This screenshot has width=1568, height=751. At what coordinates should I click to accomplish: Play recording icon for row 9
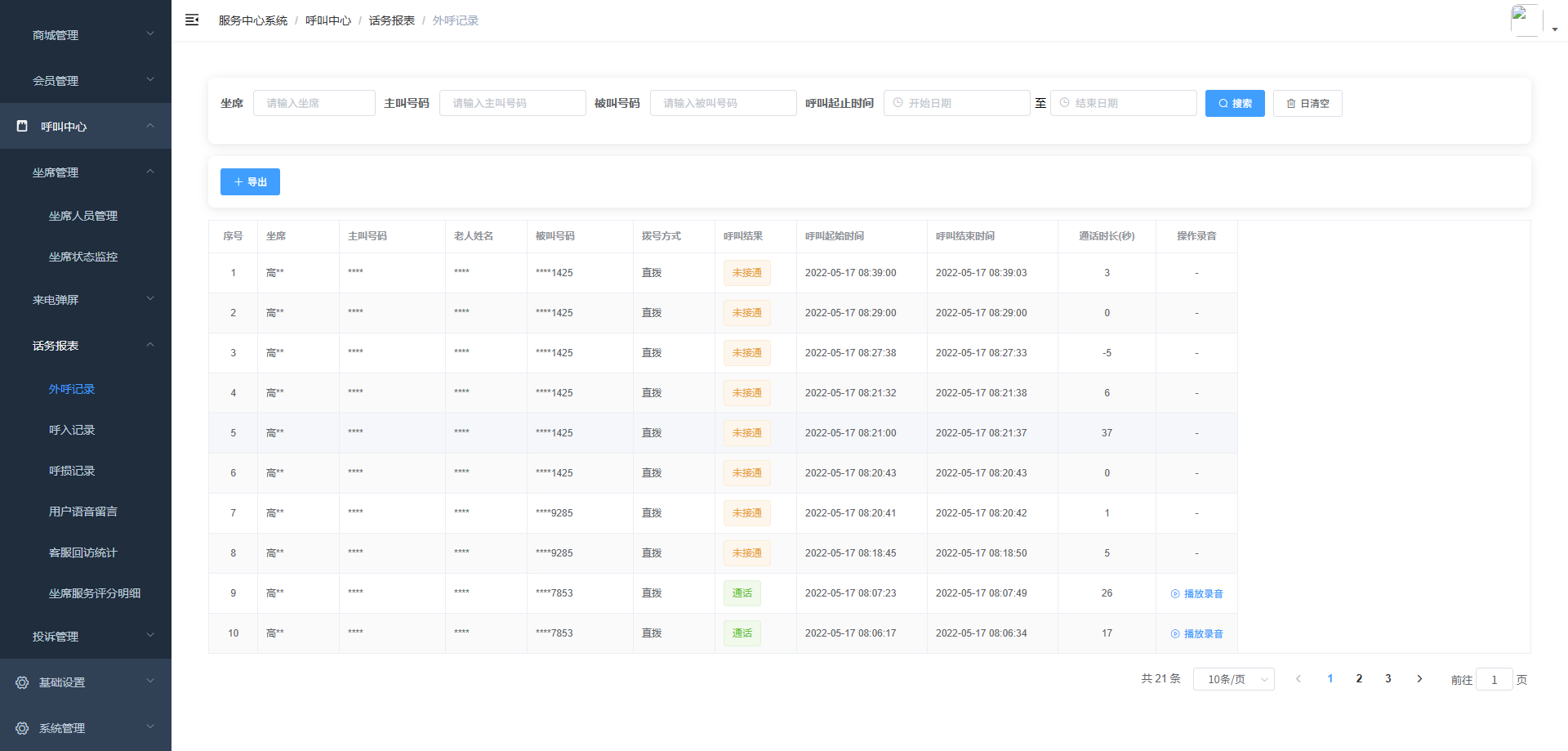click(1175, 594)
